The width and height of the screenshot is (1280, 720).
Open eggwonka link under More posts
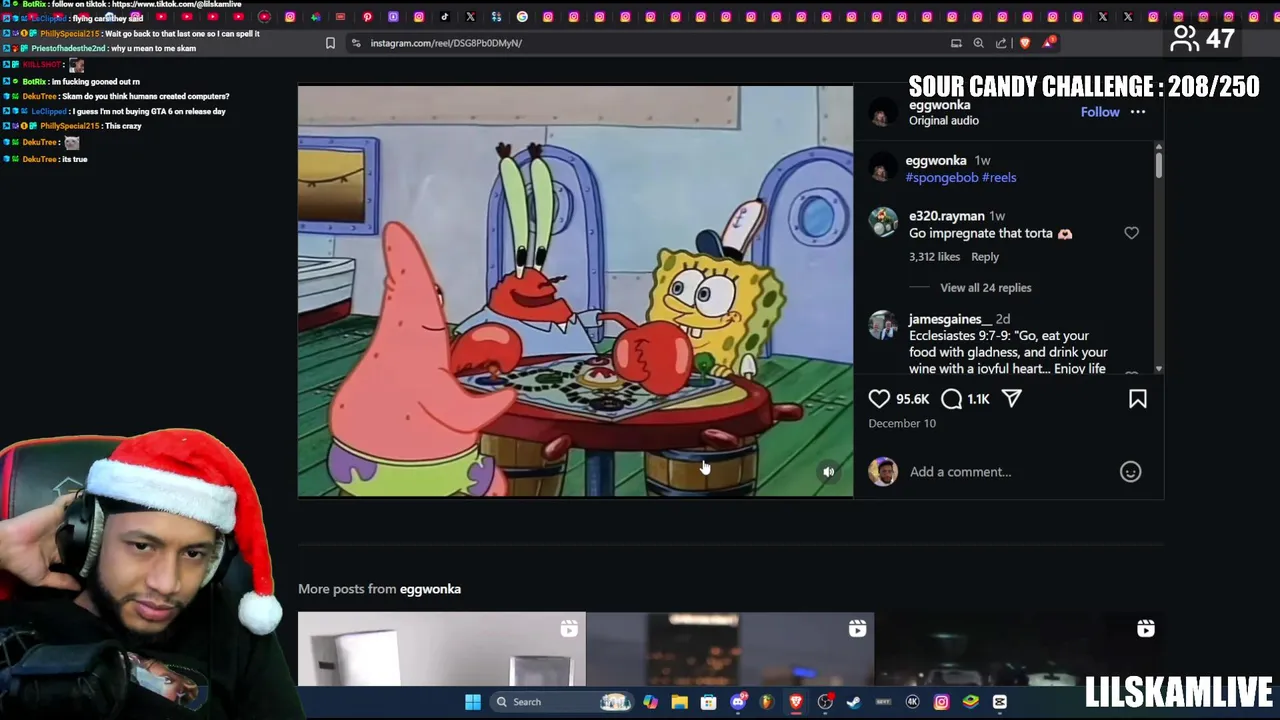[430, 589]
